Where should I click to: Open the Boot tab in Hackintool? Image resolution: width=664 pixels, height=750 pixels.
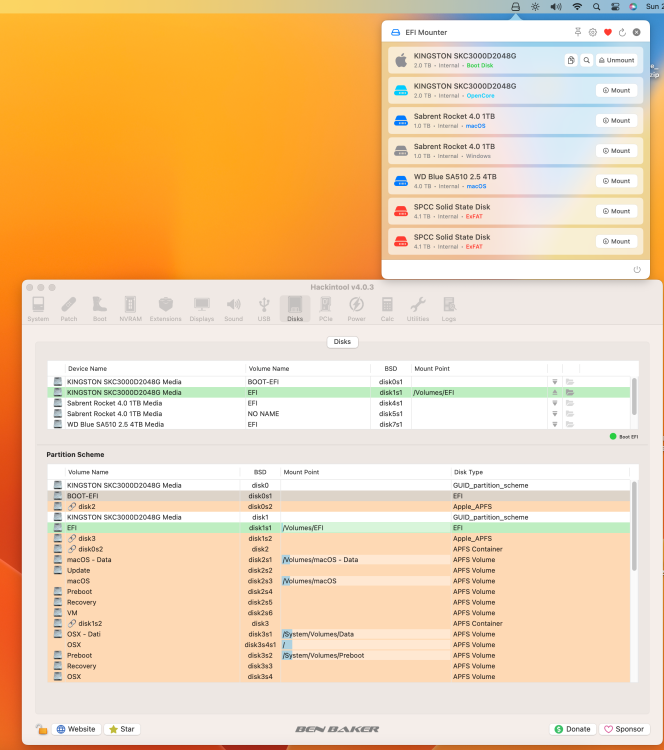(x=100, y=309)
